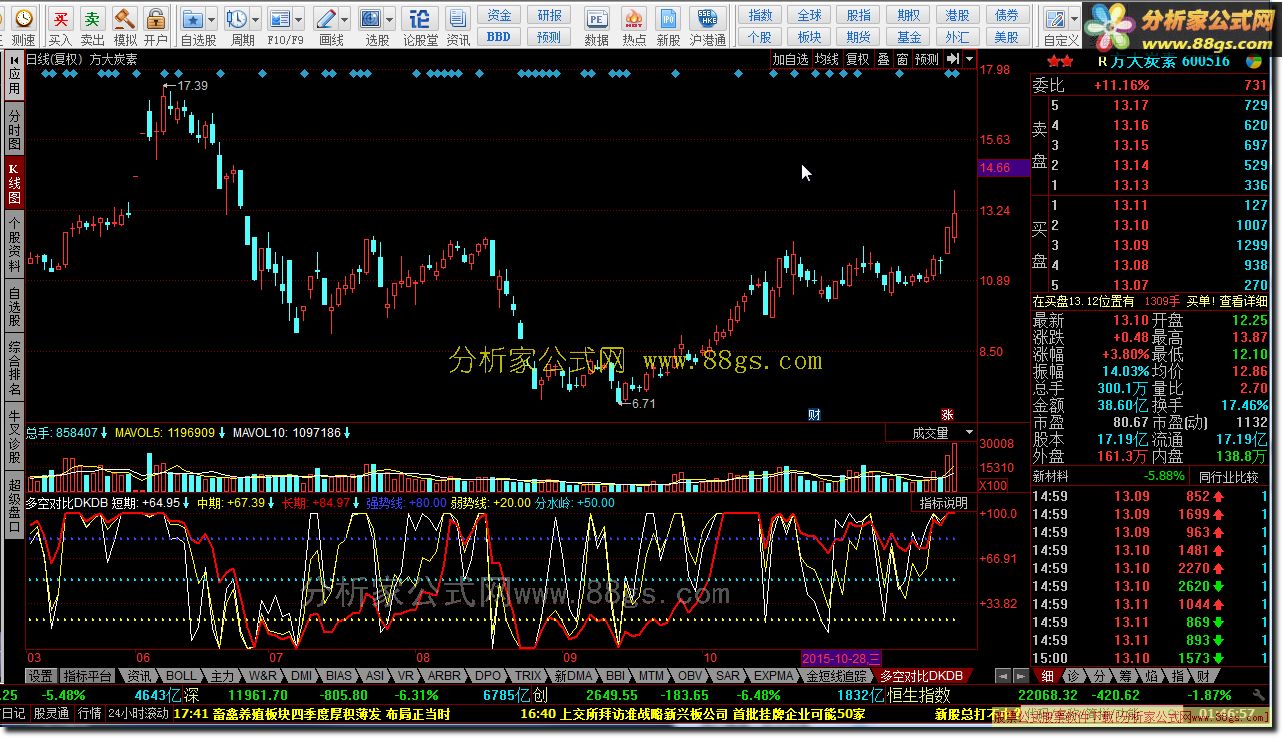Screen dimensions: 1284x738
Task: Click the 设置 settings tab at bottom
Action: [x=40, y=676]
